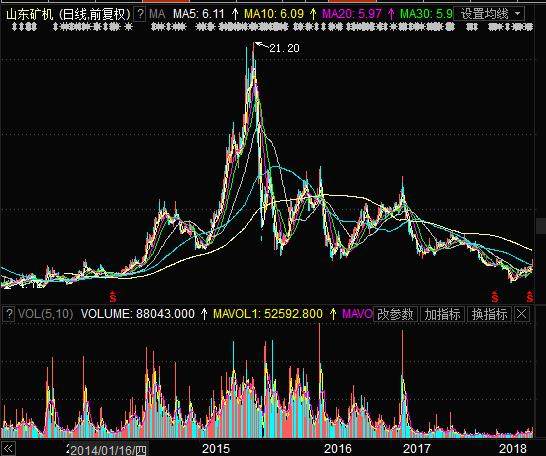The width and height of the screenshot is (546, 456).
Task: Click the MA20: 5.97 value
Action: (x=352, y=14)
